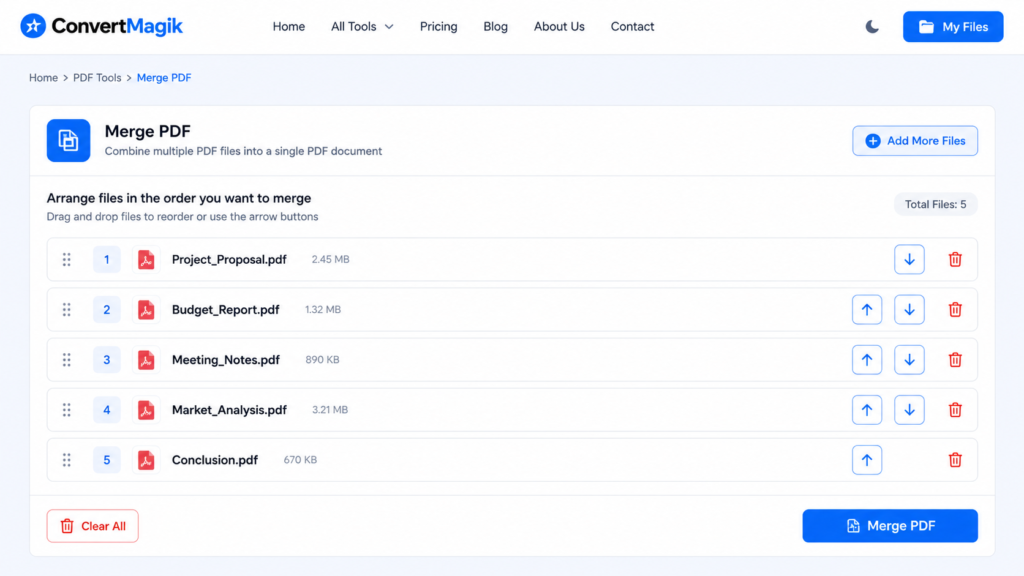Image resolution: width=1024 pixels, height=576 pixels.
Task: Select the Market_Analysis.pdf file name
Action: 229,410
